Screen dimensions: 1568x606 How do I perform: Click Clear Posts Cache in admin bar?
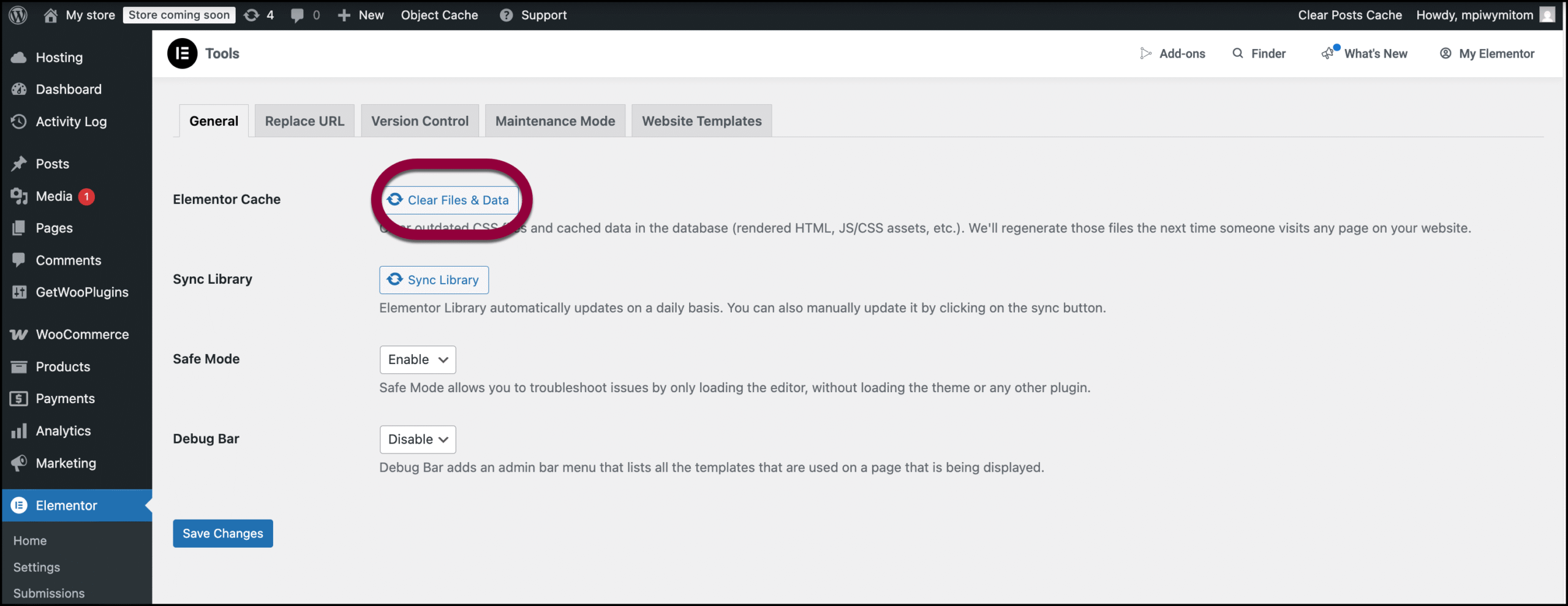tap(1350, 15)
